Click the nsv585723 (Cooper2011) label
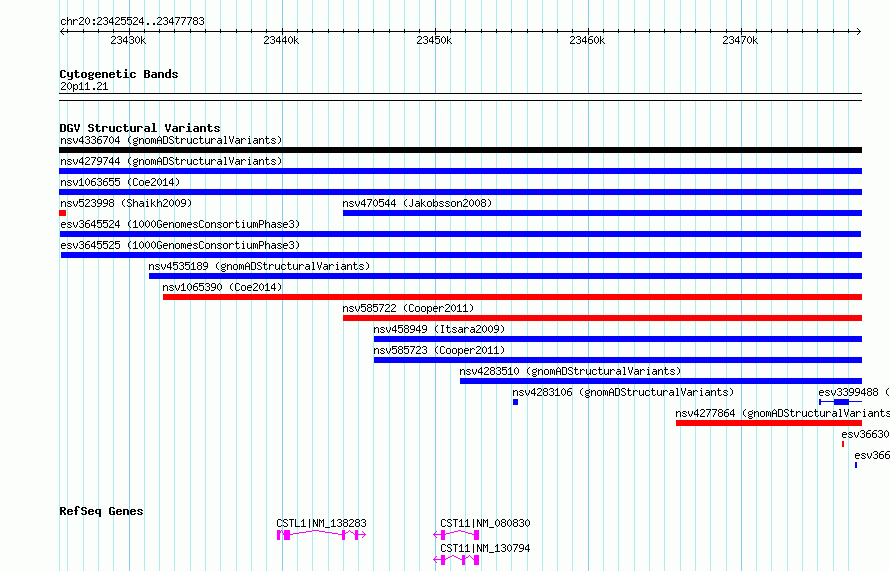Image resolution: width=890 pixels, height=571 pixels. click(x=439, y=350)
